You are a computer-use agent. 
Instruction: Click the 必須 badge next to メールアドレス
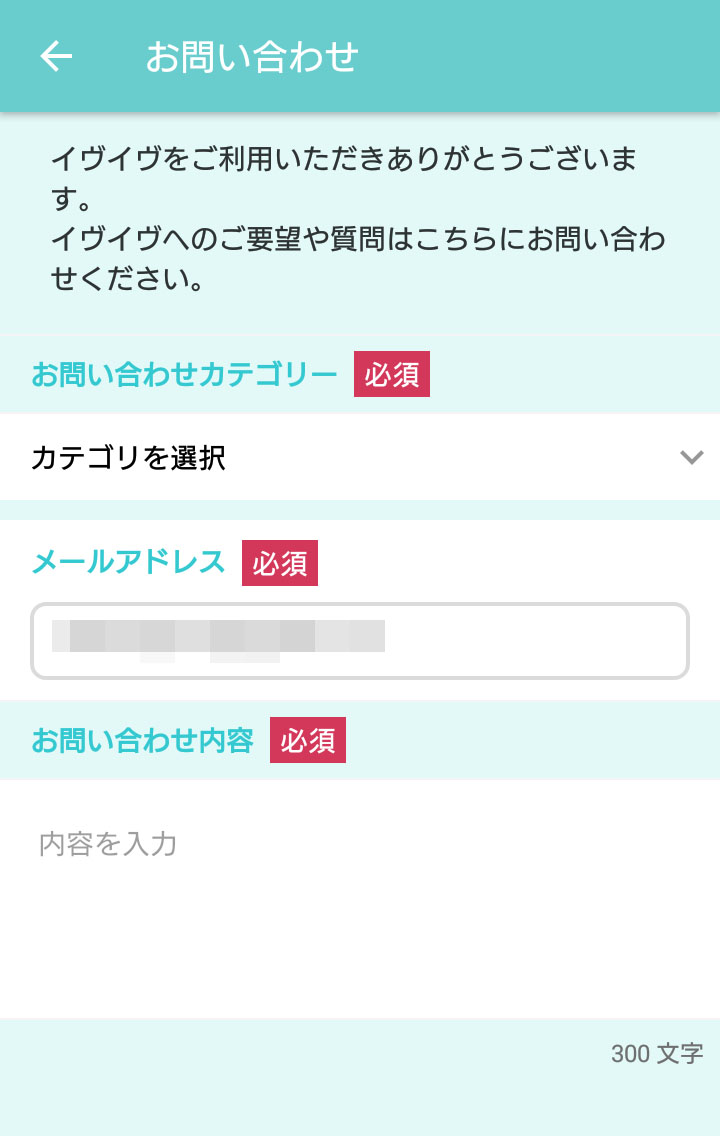[x=280, y=563]
